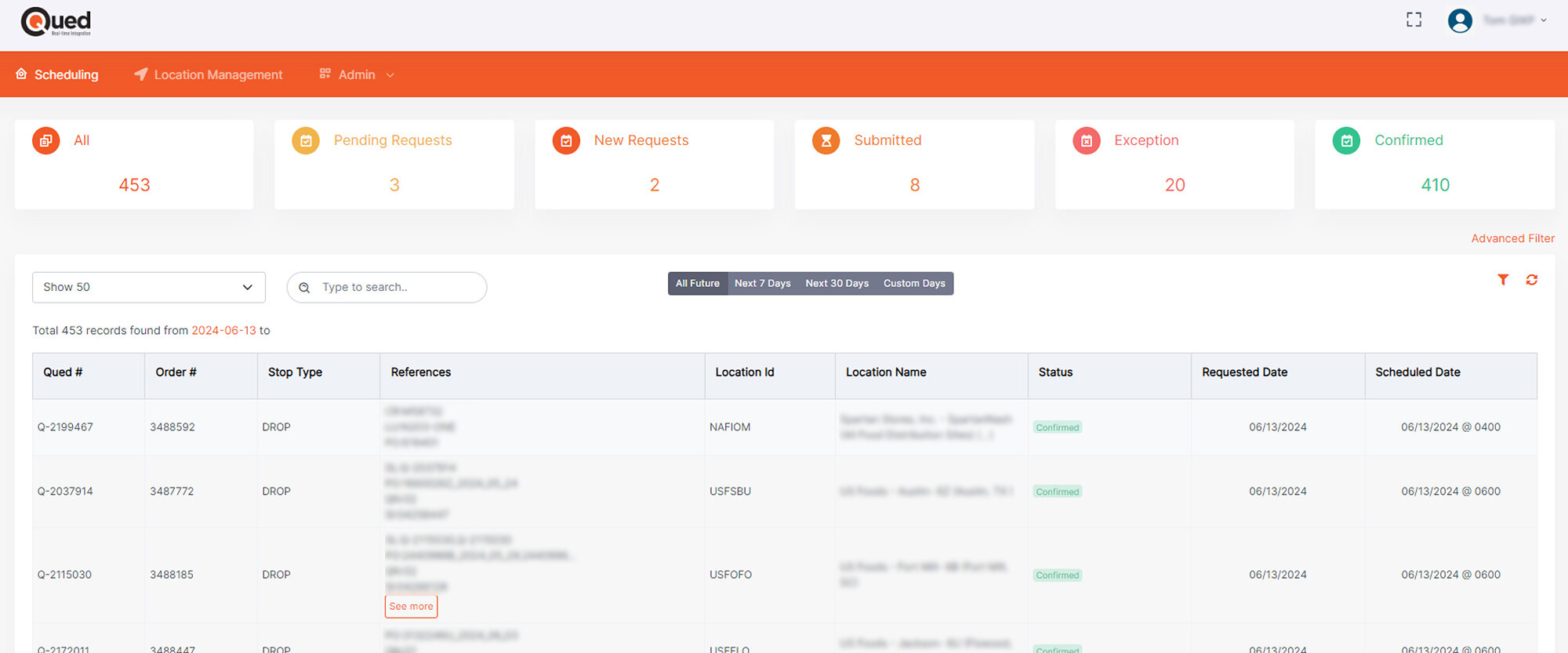This screenshot has height=653, width=1568.
Task: Open the user profile avatar
Action: click(1460, 20)
